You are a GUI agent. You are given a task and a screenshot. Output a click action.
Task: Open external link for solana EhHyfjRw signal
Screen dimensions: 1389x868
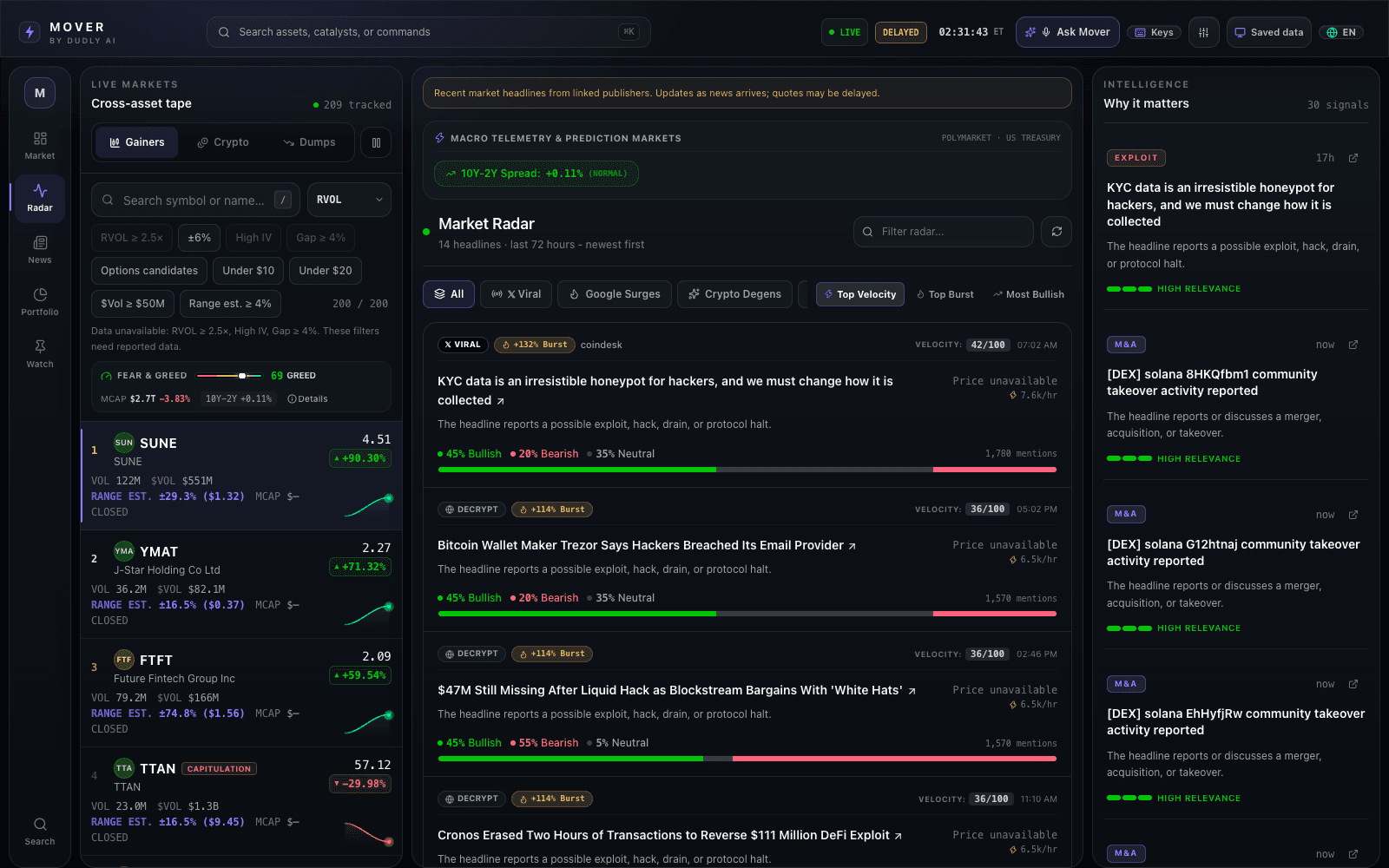click(1353, 684)
